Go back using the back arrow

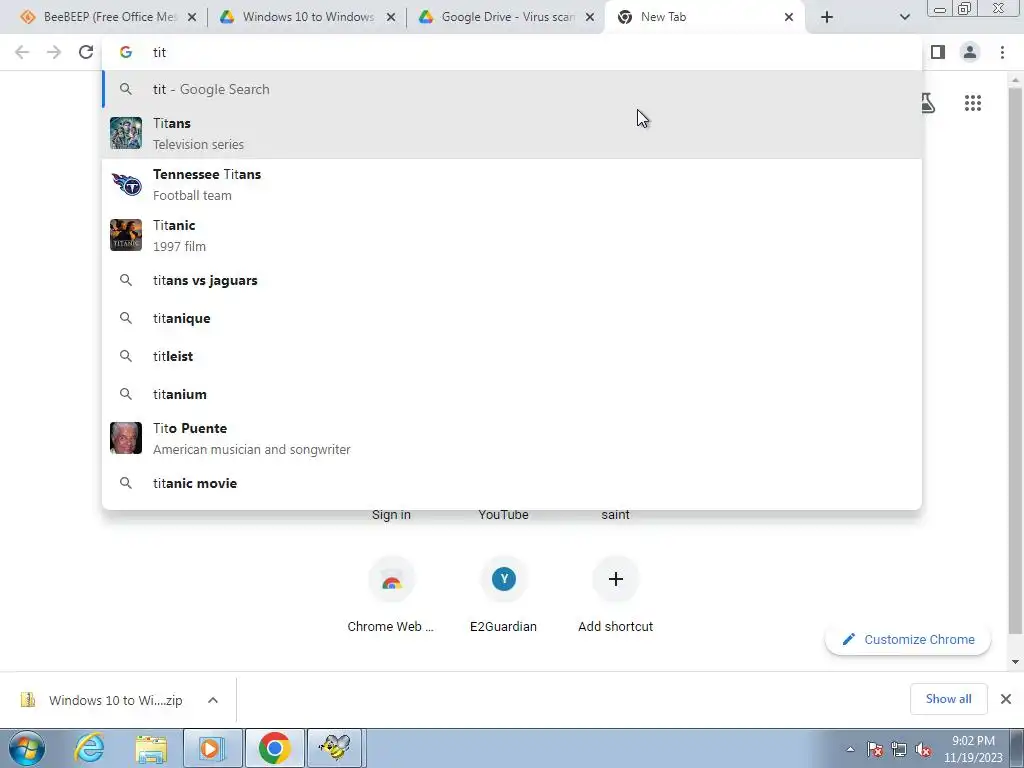(x=22, y=52)
